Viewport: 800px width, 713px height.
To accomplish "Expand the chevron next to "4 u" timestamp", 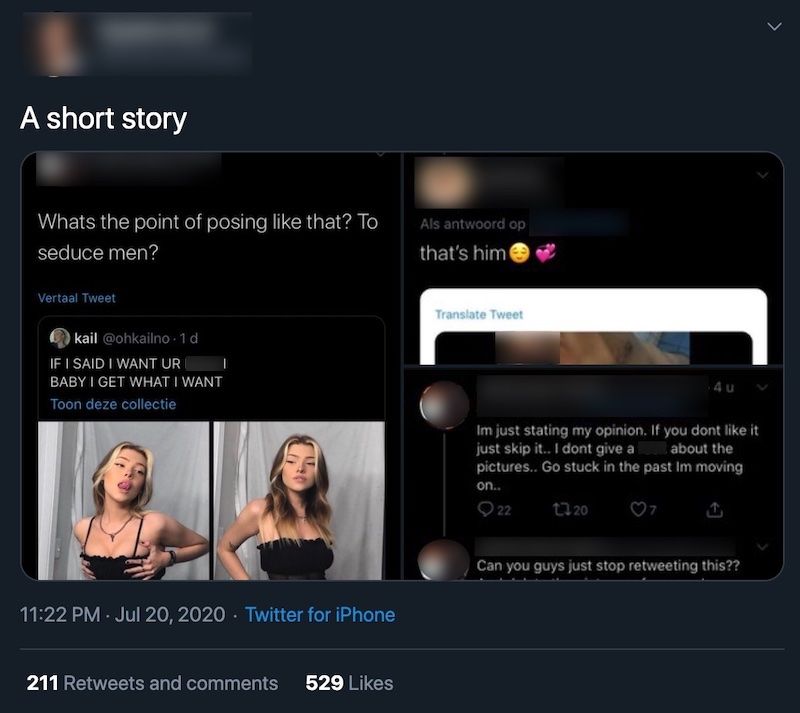I will click(x=762, y=386).
